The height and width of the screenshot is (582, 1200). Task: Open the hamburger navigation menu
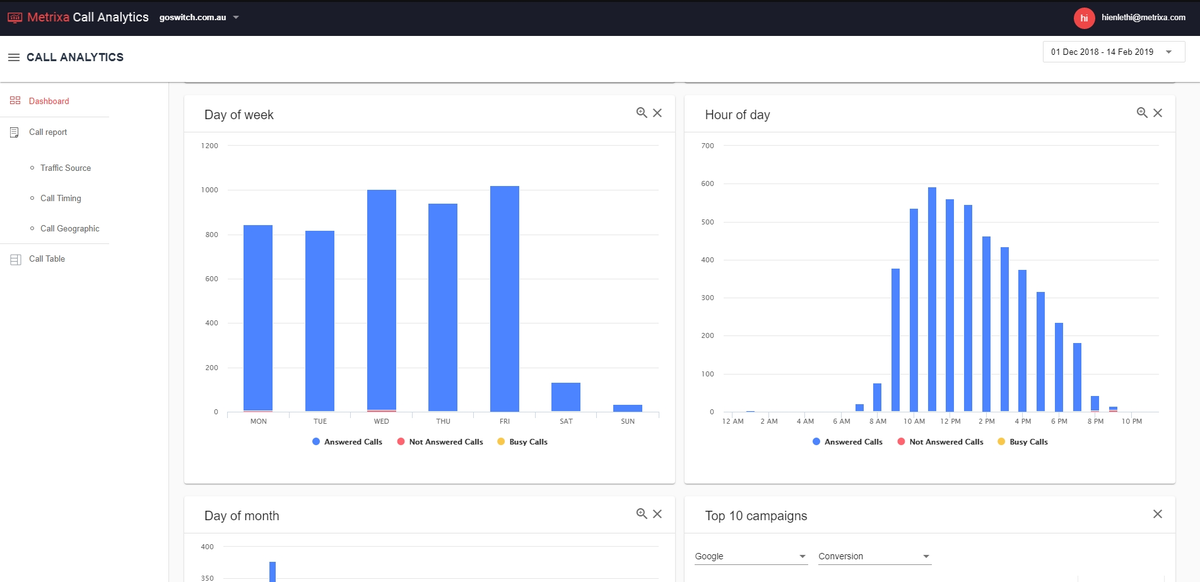14,57
